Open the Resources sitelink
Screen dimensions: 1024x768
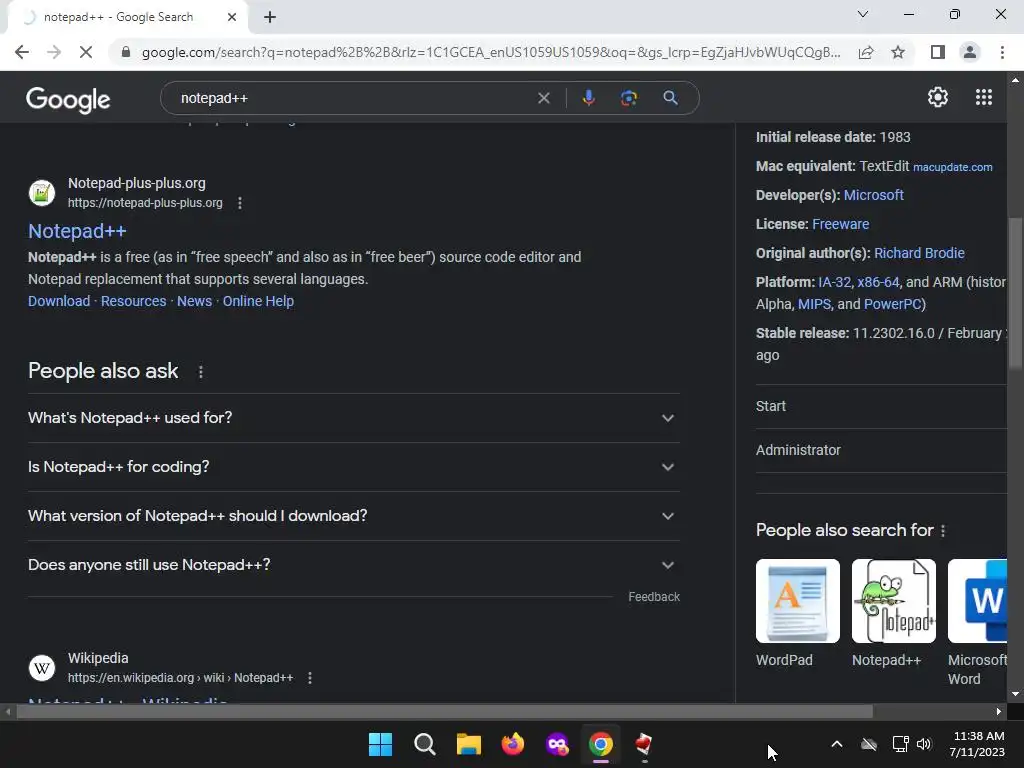pos(133,301)
